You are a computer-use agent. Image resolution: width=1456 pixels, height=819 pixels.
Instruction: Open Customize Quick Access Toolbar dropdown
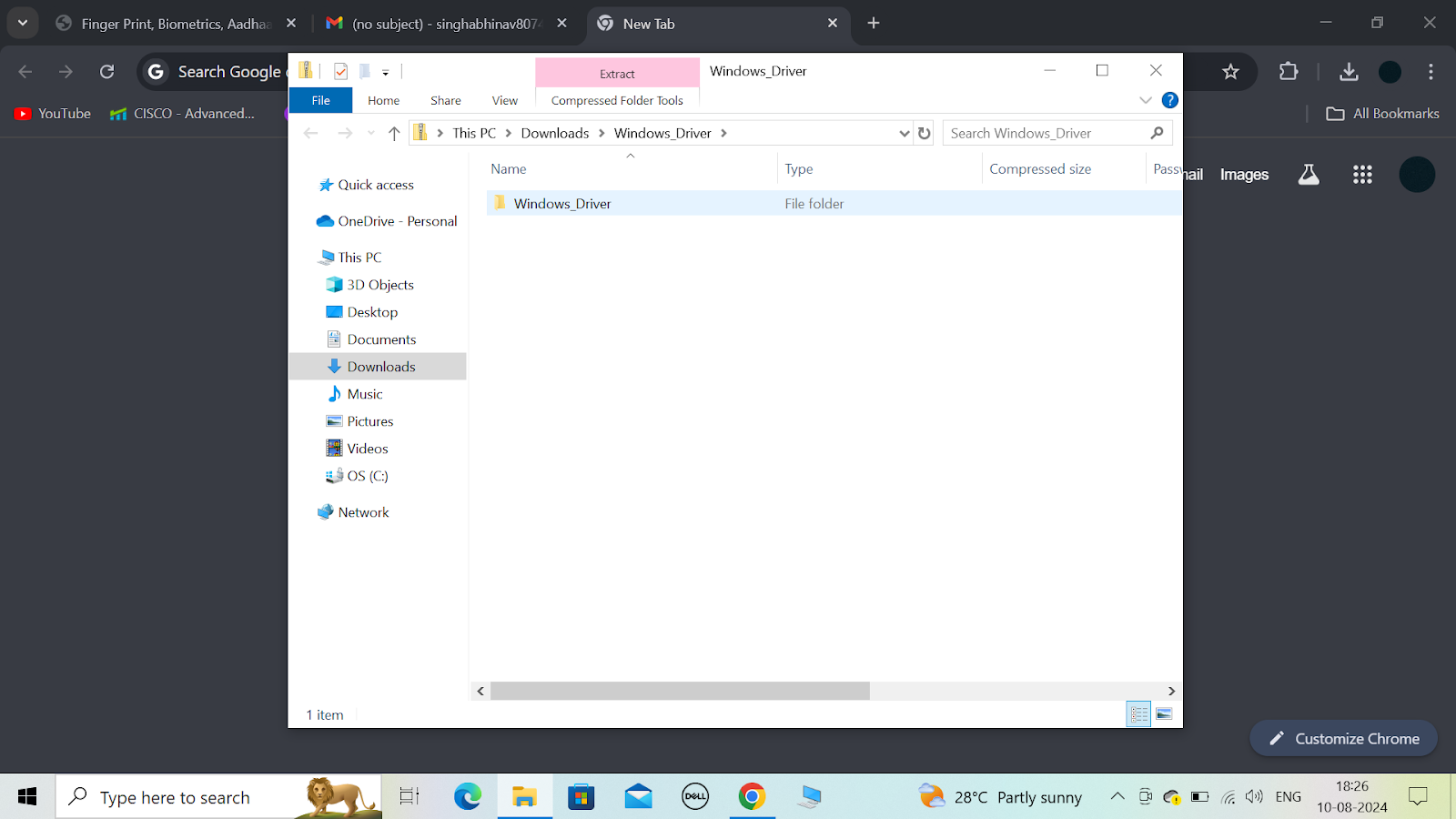[x=386, y=72]
